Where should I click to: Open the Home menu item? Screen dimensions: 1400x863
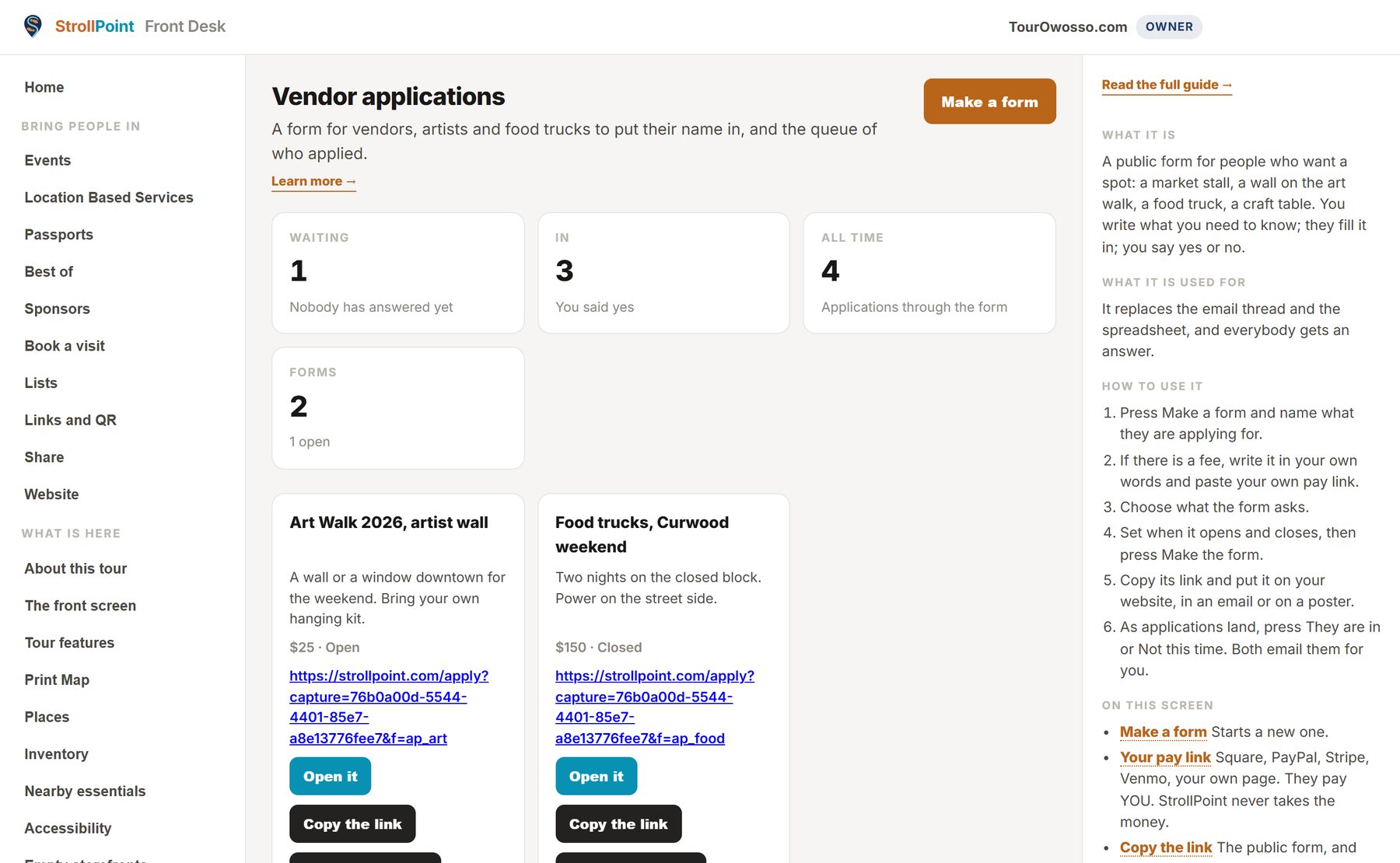click(x=44, y=87)
